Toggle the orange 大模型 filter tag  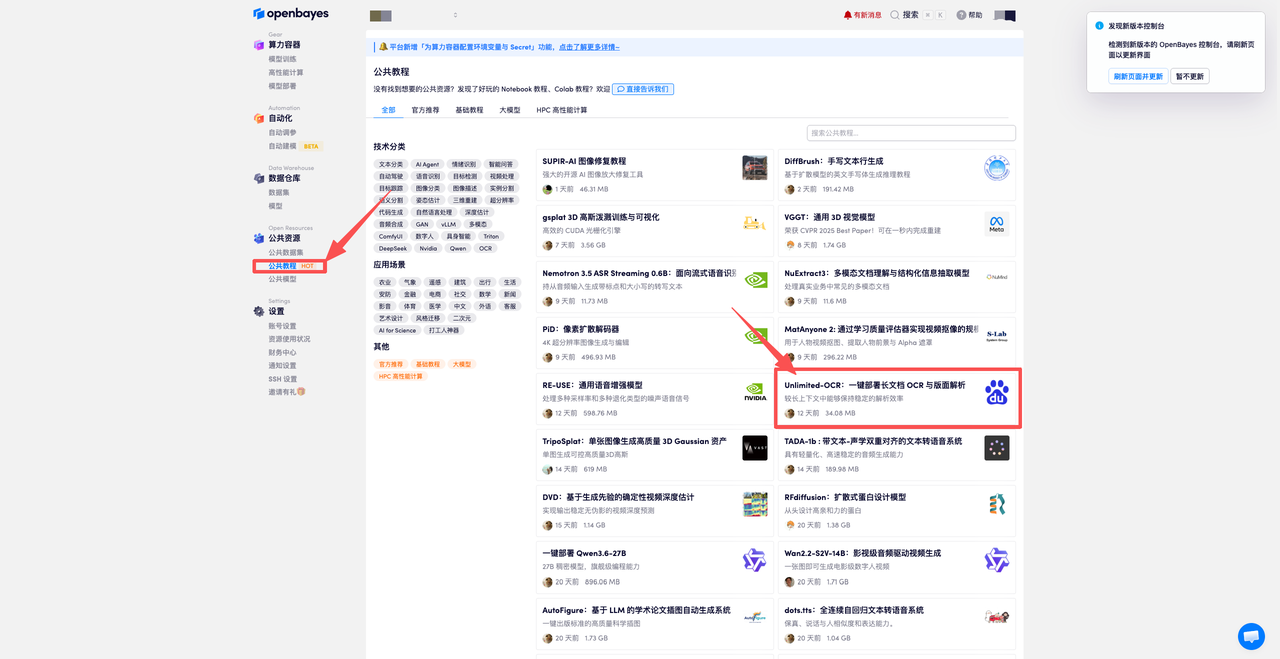pyautogui.click(x=461, y=364)
